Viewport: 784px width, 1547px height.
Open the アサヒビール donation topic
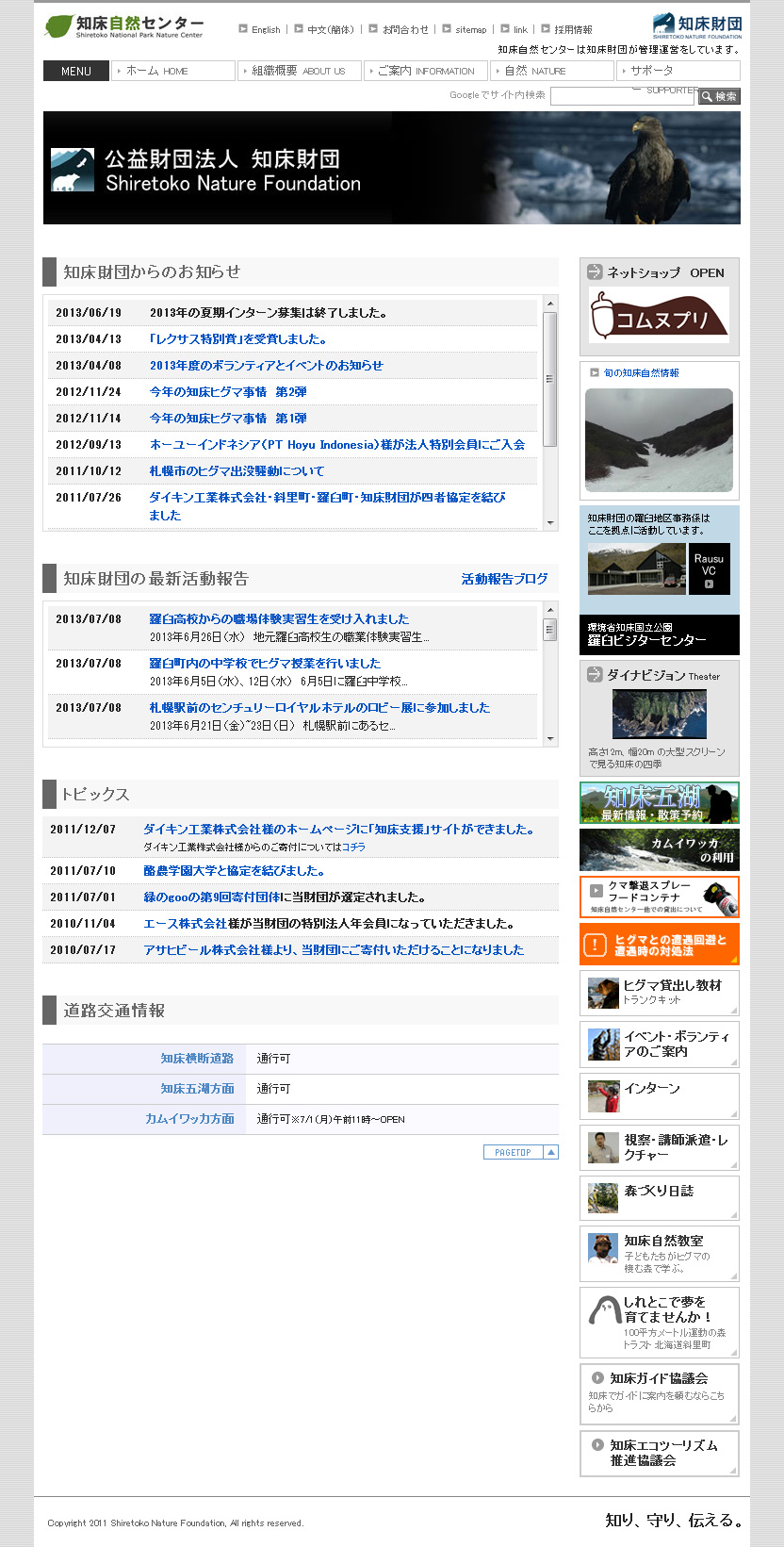pos(334,950)
